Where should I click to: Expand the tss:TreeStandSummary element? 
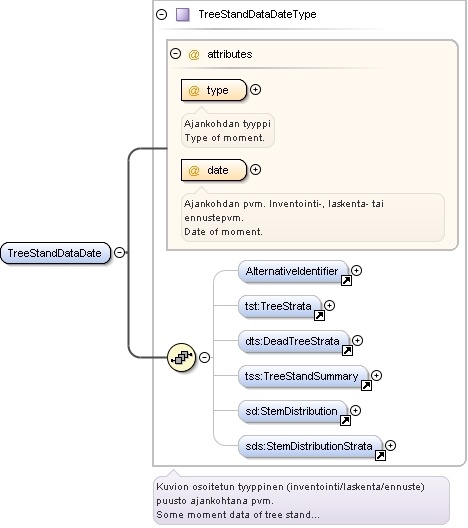[376, 375]
